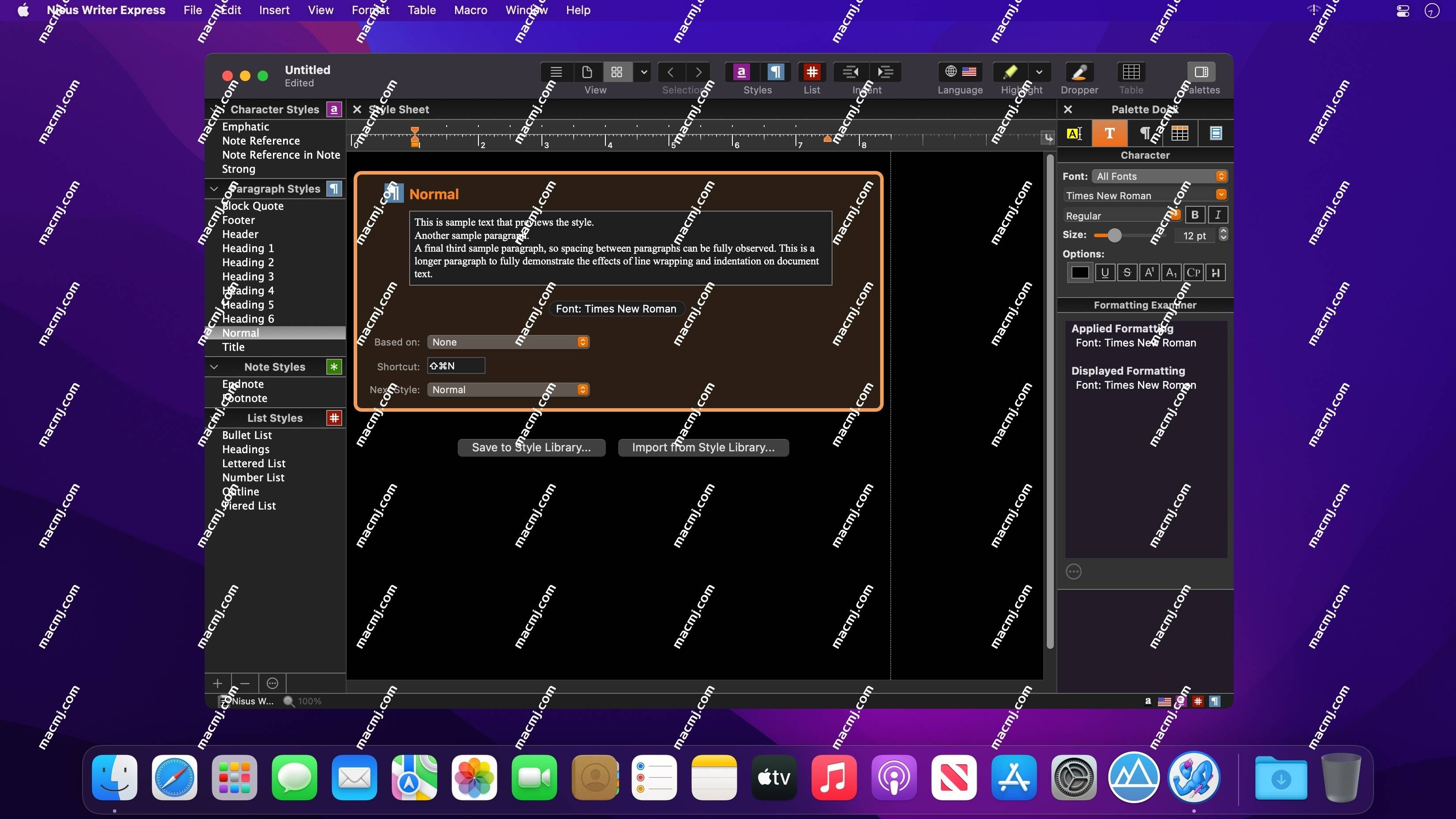
Task: Click Import from Style Library button
Action: [703, 447]
